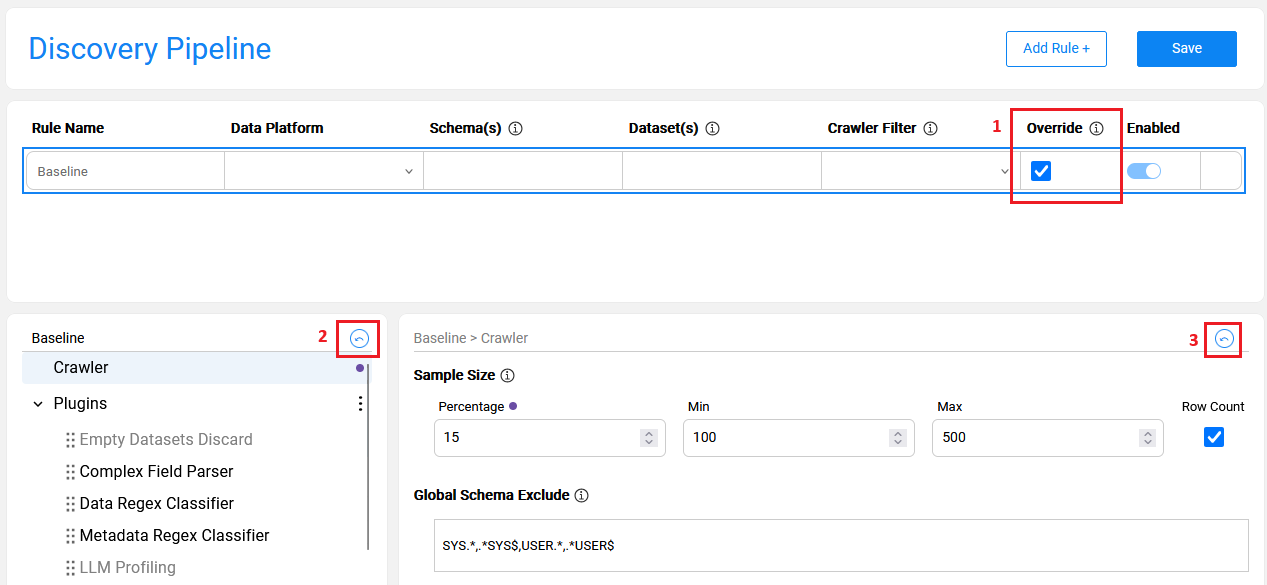Click the Add Rule + button

[1056, 48]
